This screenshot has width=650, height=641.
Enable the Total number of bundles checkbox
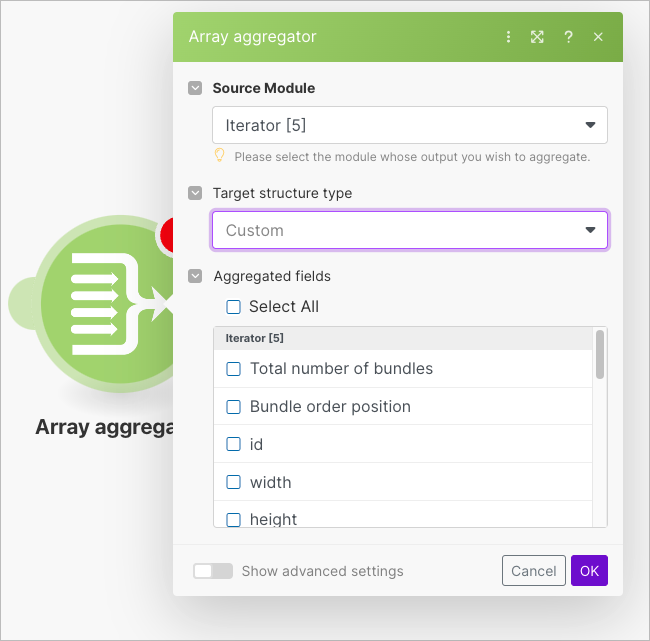[x=233, y=369]
